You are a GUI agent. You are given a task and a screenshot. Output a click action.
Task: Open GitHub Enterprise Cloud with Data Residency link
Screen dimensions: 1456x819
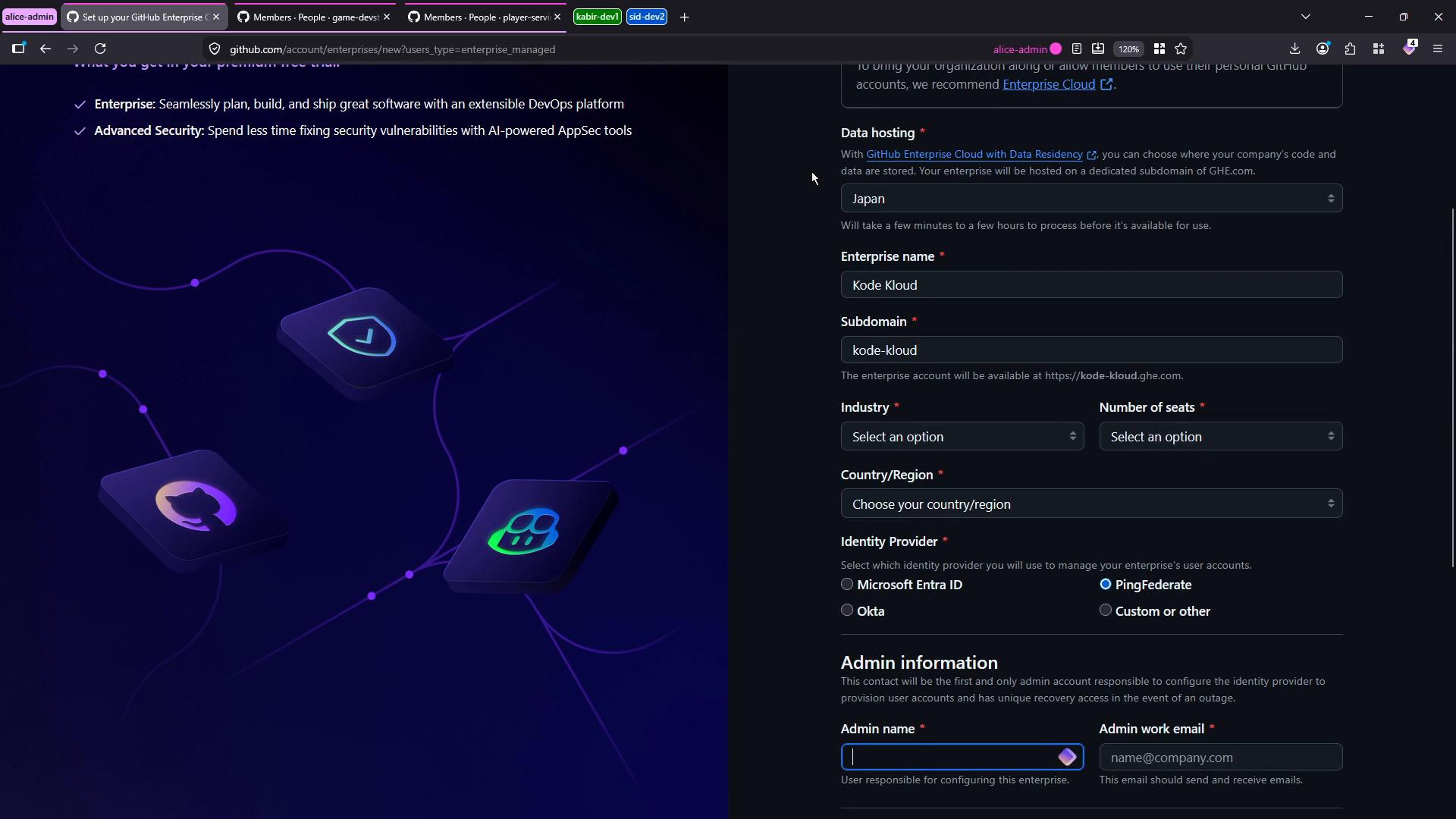click(x=974, y=154)
